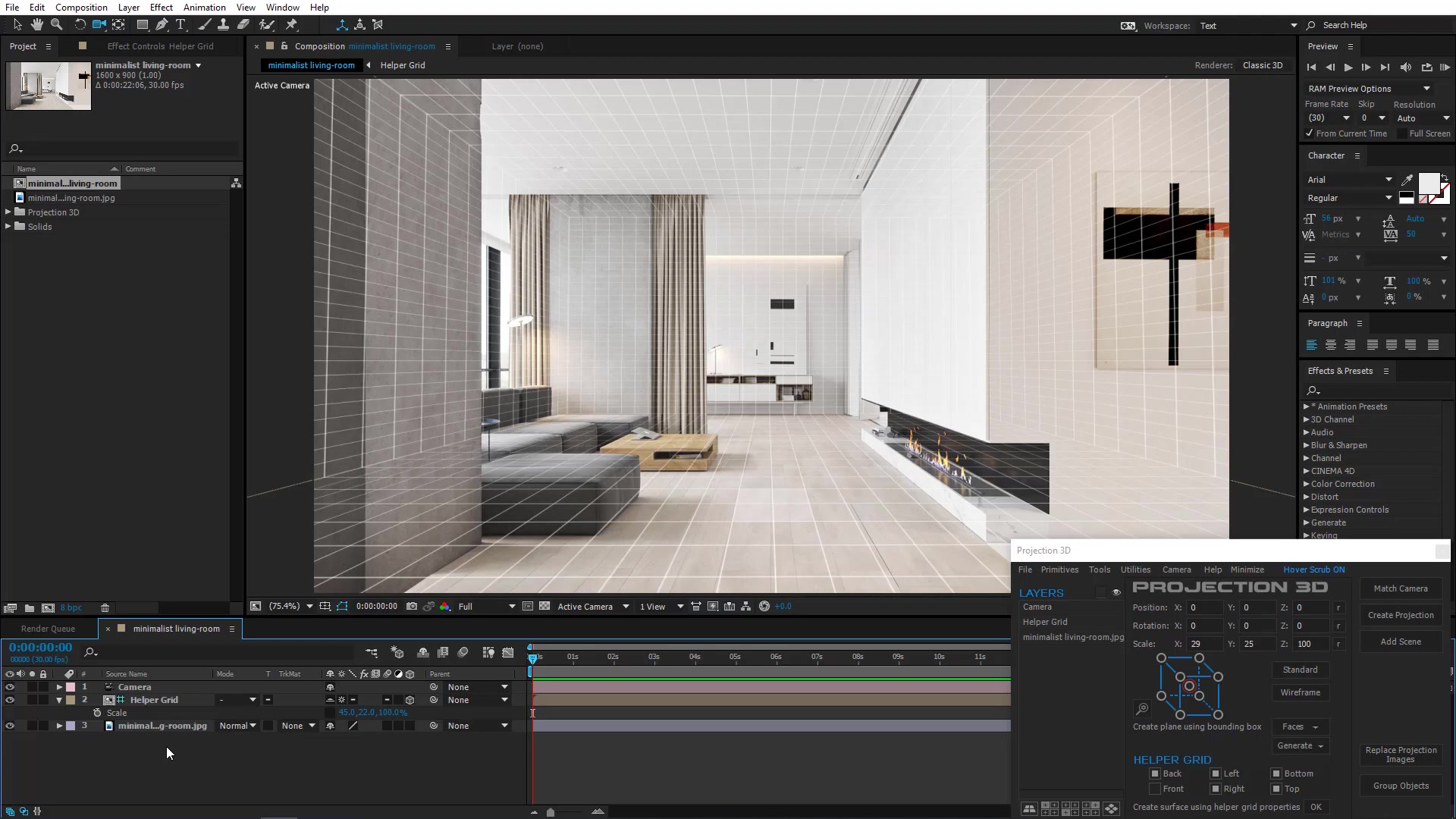Click the Create Projection button
1456x819 pixels.
1400,615
